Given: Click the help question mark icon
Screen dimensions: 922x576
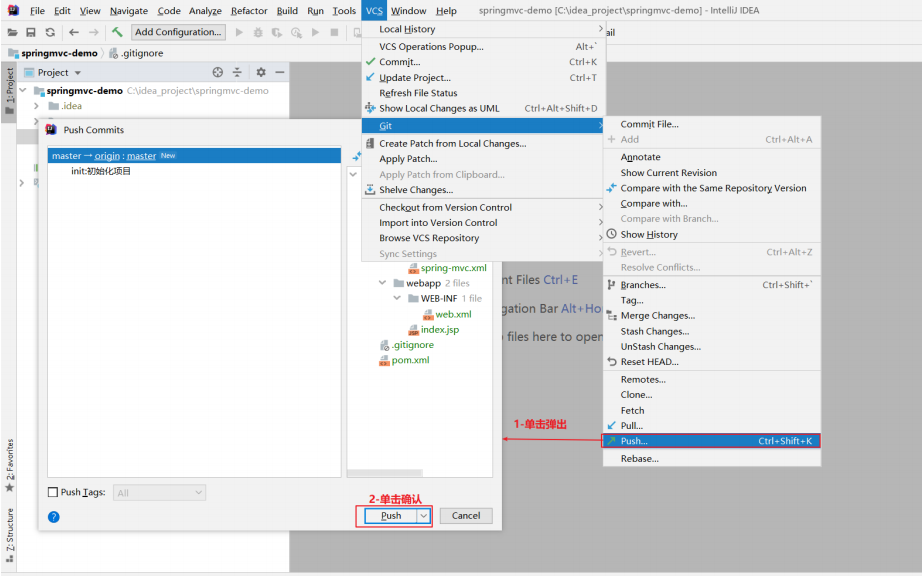Looking at the screenshot, I should tap(54, 517).
